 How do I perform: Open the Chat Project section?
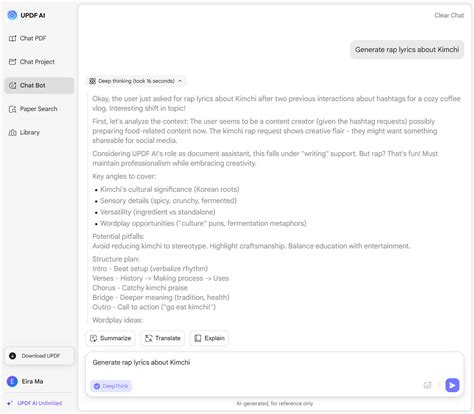[32, 62]
